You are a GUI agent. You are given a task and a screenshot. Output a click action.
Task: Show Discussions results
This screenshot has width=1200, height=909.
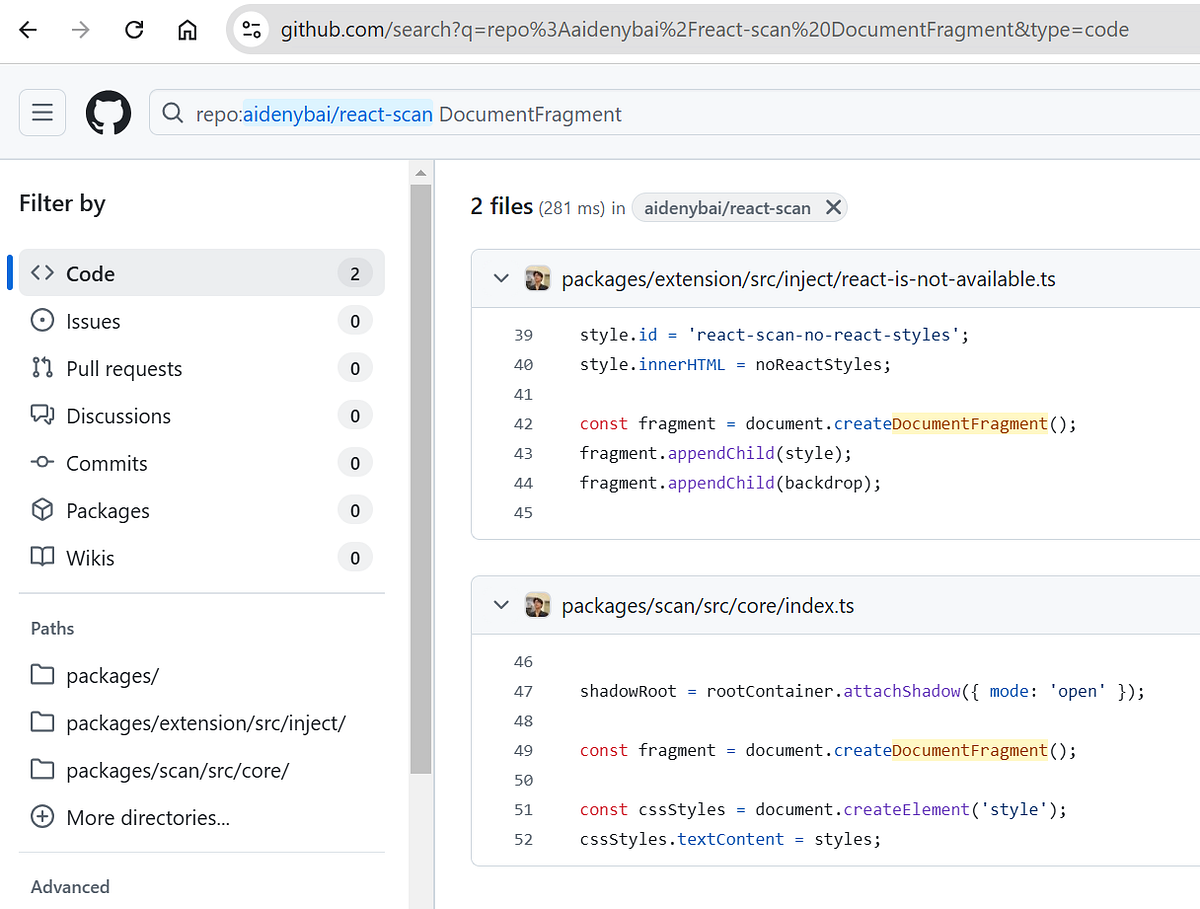[202, 416]
